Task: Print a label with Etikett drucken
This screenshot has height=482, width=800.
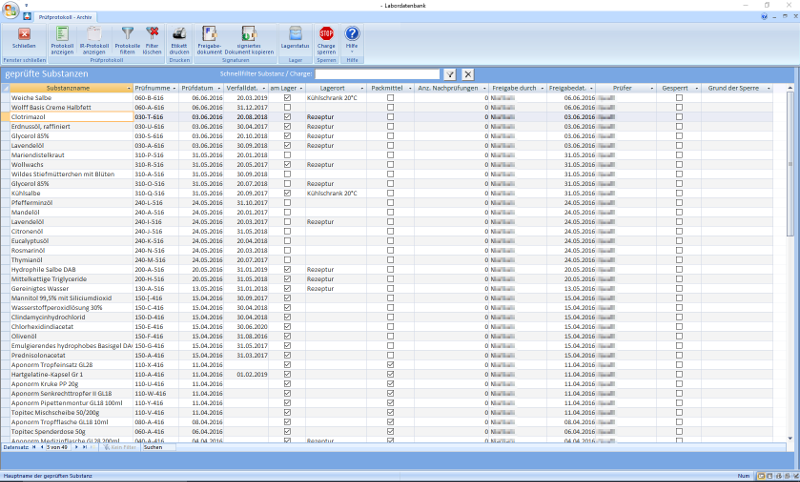Action: pyautogui.click(x=179, y=35)
